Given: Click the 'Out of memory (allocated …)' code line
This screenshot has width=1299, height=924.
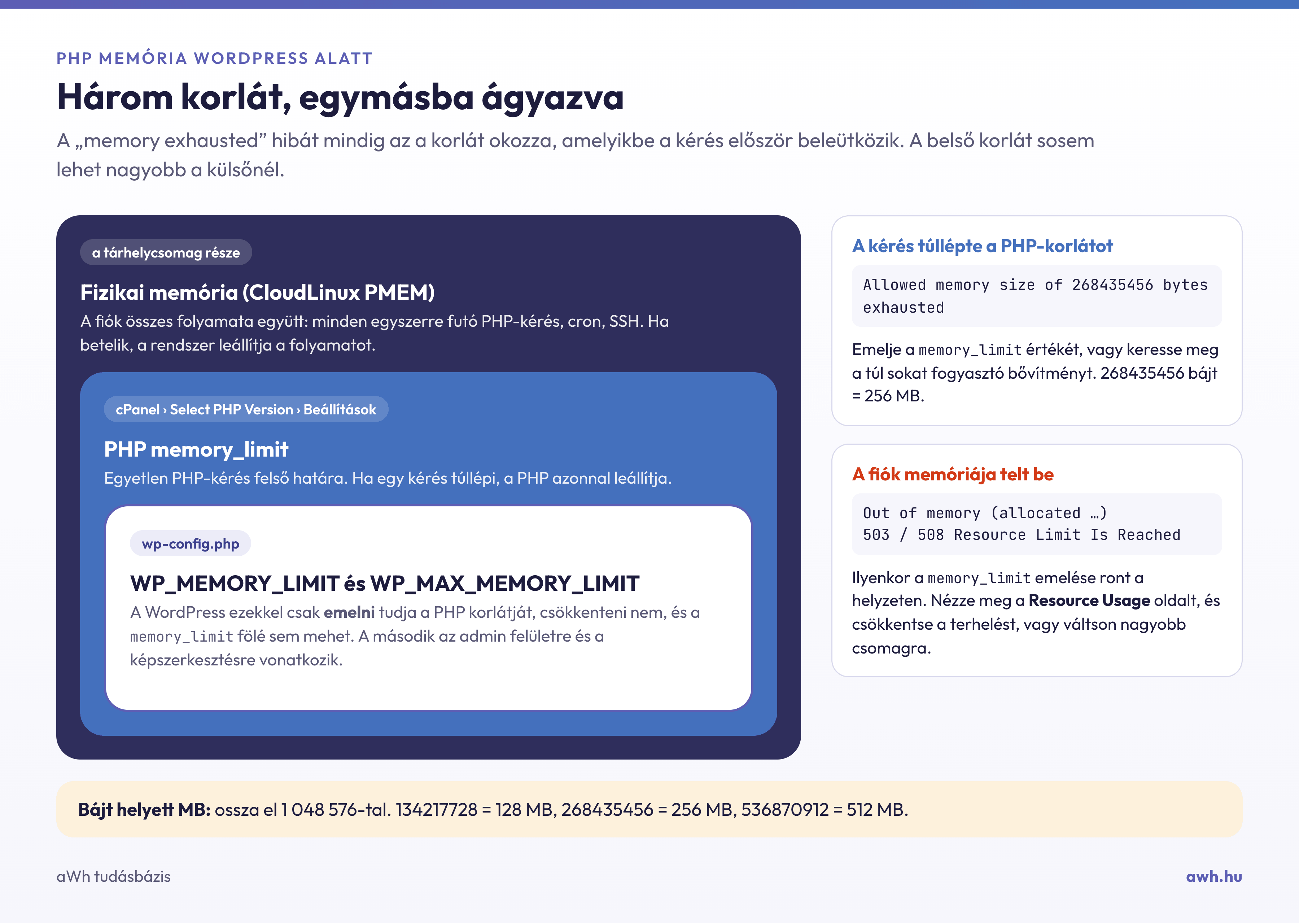Looking at the screenshot, I should (x=985, y=513).
